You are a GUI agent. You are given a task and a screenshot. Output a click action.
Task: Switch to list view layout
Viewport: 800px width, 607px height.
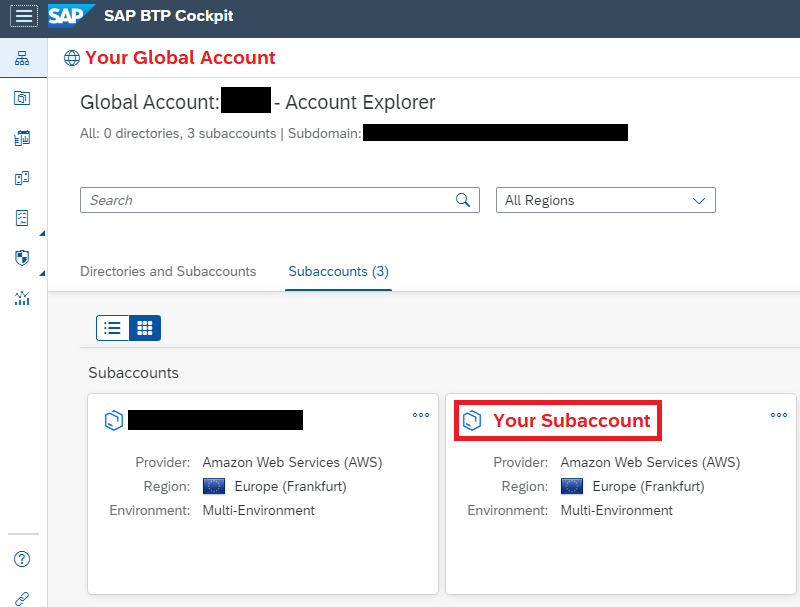[x=113, y=327]
